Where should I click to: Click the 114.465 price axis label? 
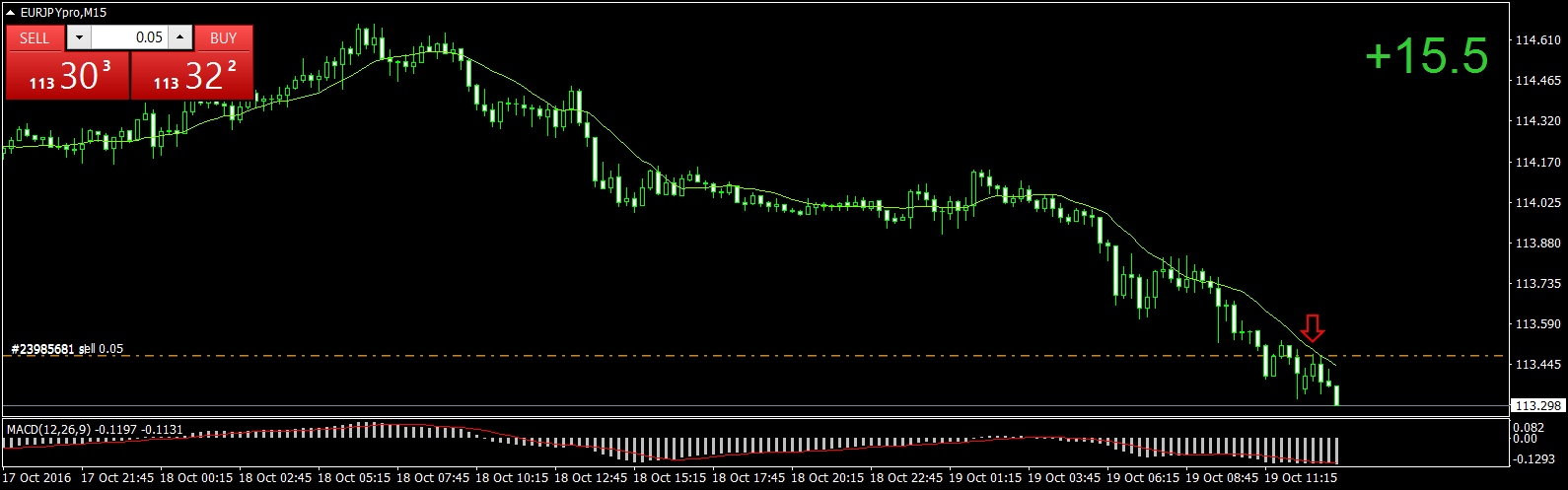[x=1538, y=81]
